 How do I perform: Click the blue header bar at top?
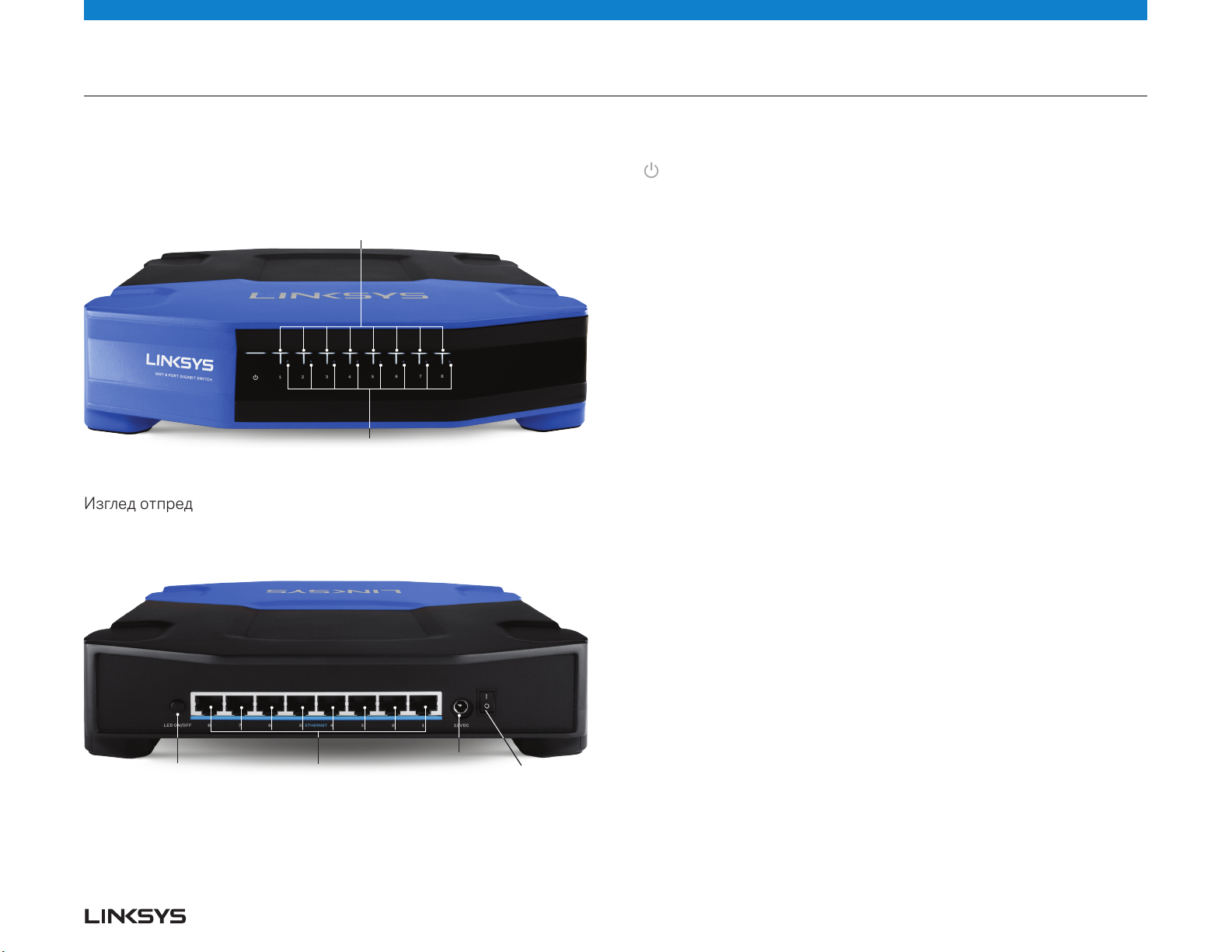[x=616, y=10]
